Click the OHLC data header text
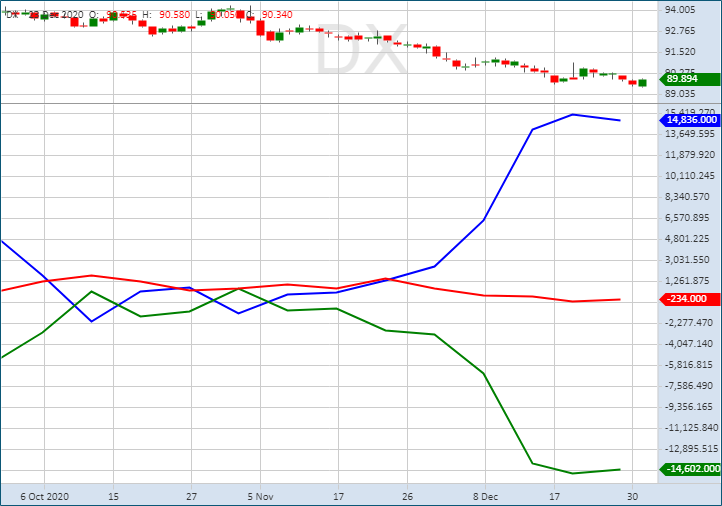Screen dimensions: 722x506 tap(150, 13)
